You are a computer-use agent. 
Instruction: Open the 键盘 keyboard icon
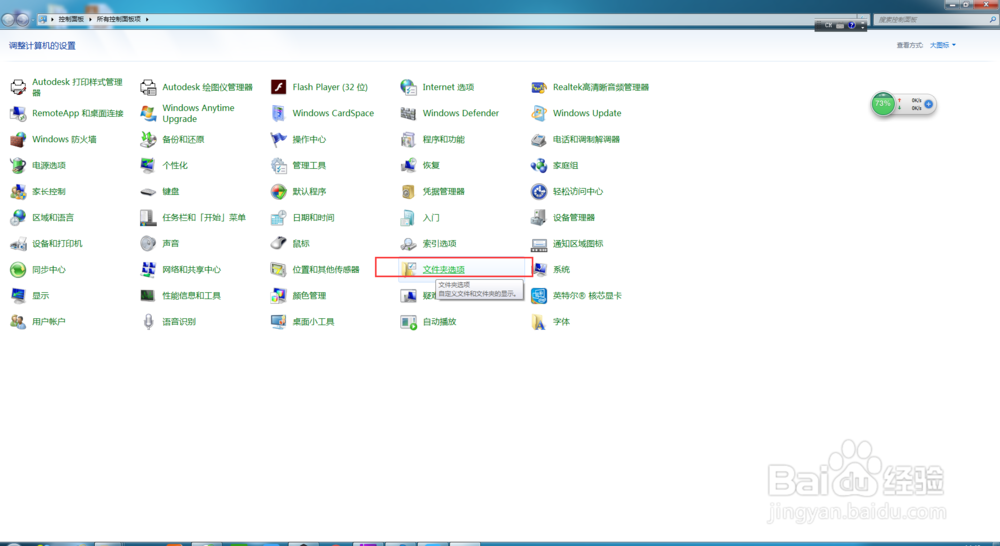click(x=148, y=191)
